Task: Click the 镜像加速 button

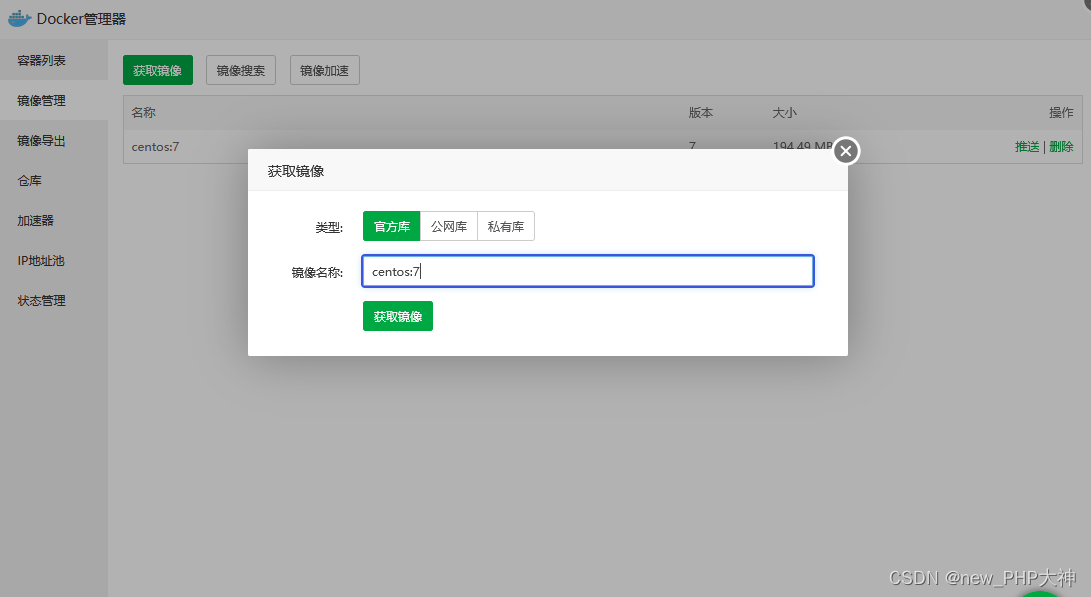Action: [324, 70]
